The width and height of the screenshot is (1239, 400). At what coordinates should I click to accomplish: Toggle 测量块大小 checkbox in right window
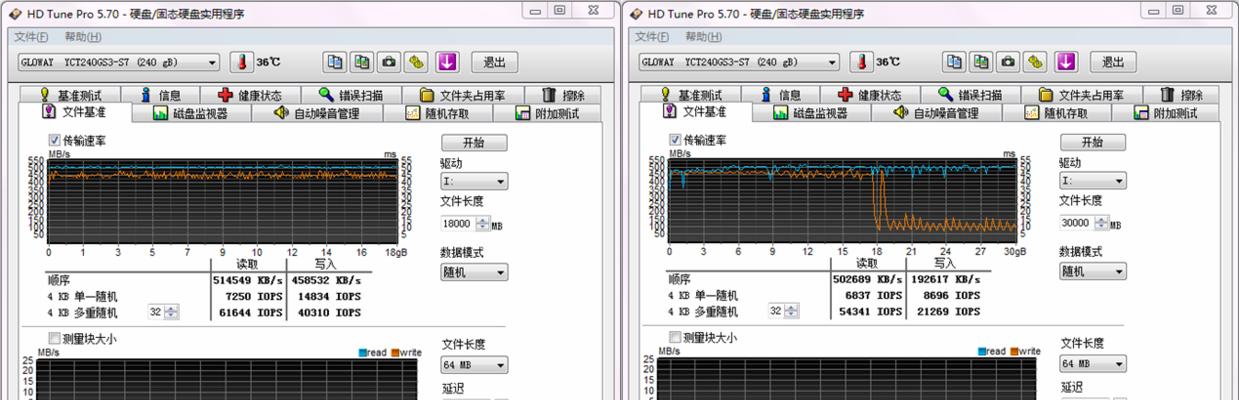(674, 338)
